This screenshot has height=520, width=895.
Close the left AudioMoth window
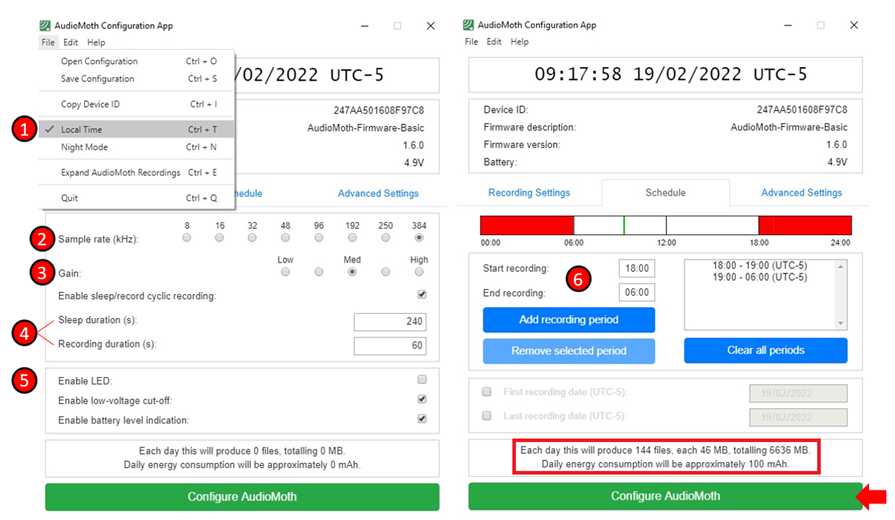pyautogui.click(x=431, y=26)
